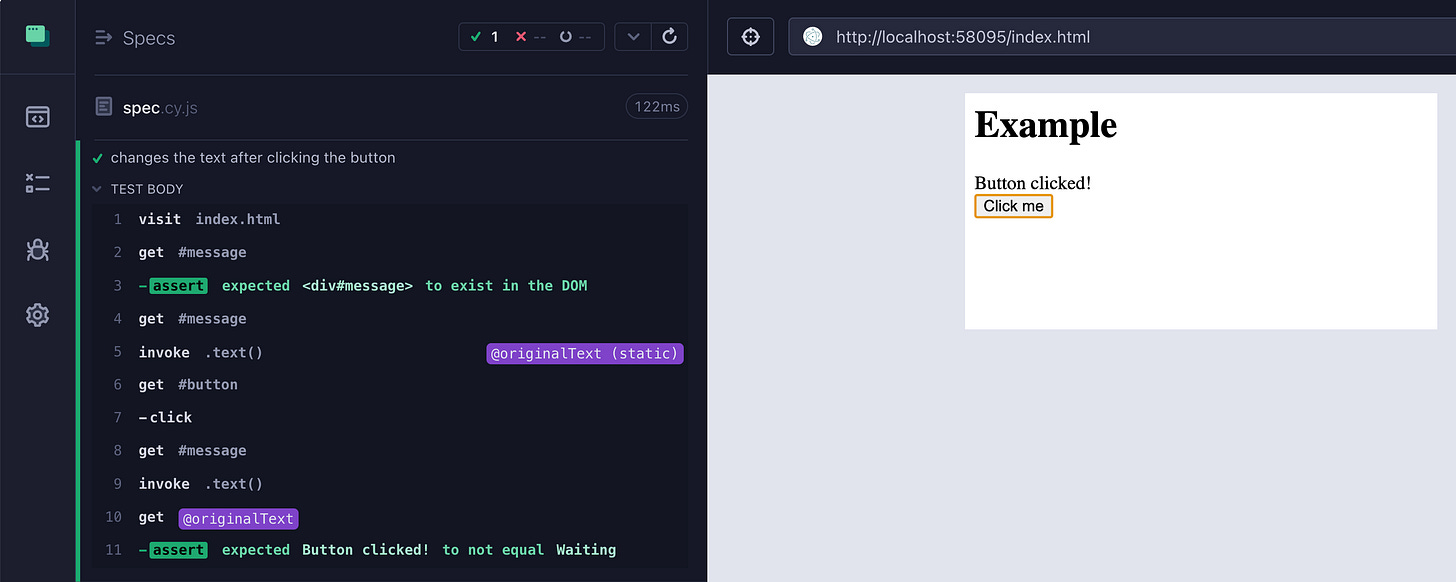Viewport: 1456px width, 582px height.
Task: Open the spec.cy.js file name
Action: pos(160,107)
